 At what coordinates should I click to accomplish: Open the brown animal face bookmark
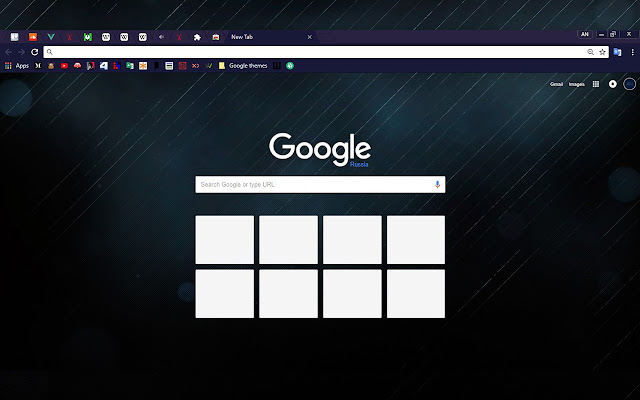(51, 66)
